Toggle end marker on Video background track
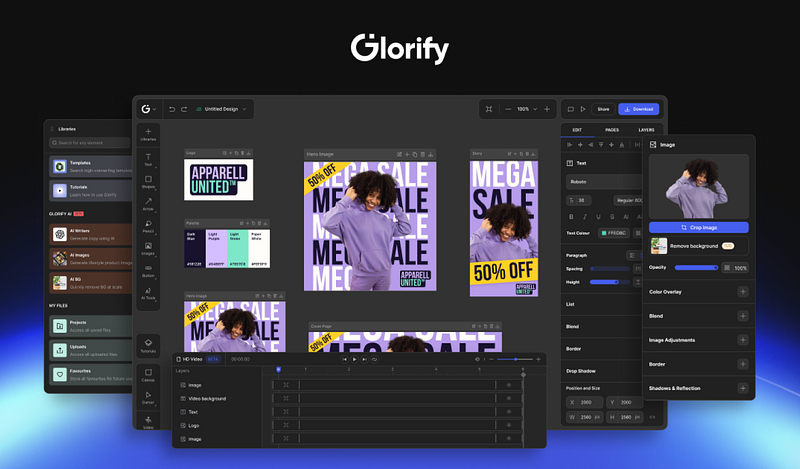The height and width of the screenshot is (469, 800). [509, 398]
